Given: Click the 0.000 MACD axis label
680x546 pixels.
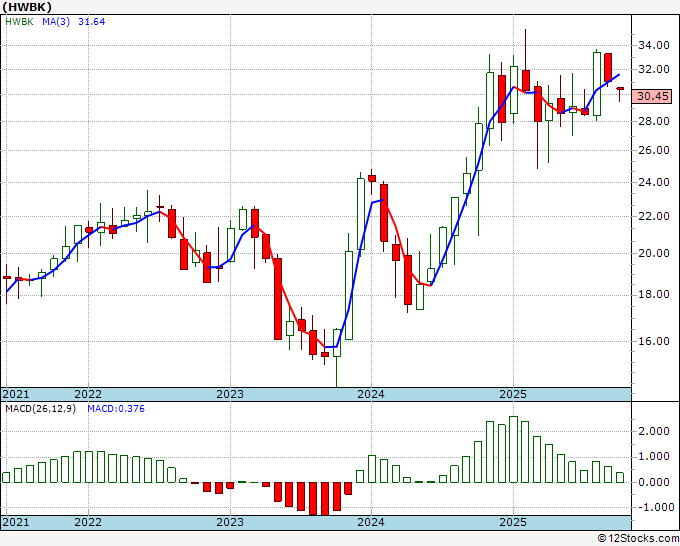Looking at the screenshot, I should click(x=653, y=482).
